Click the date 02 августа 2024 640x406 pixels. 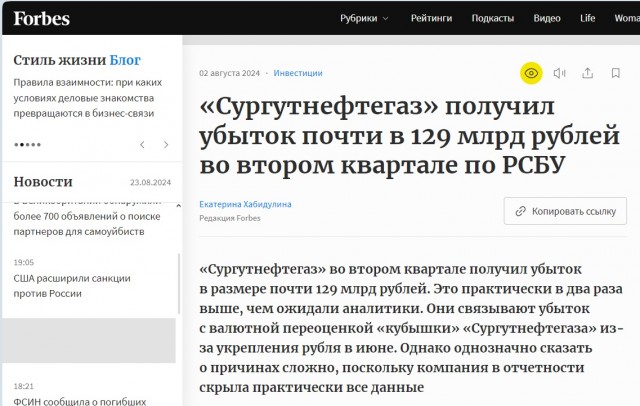[229, 73]
